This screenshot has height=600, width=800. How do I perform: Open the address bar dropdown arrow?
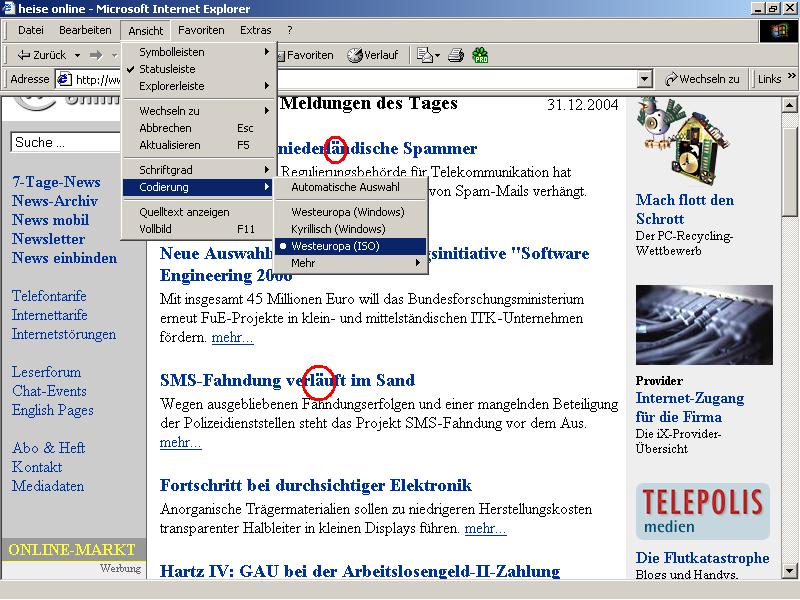(x=645, y=79)
